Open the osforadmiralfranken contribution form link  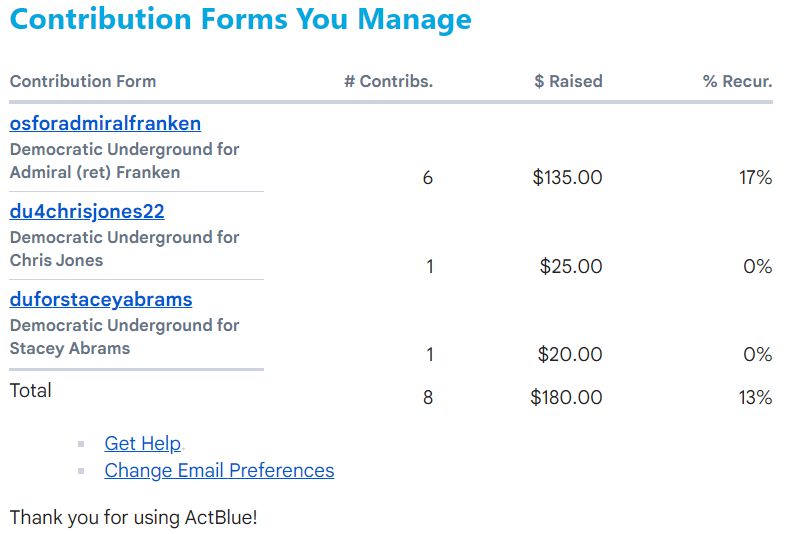[x=105, y=124]
